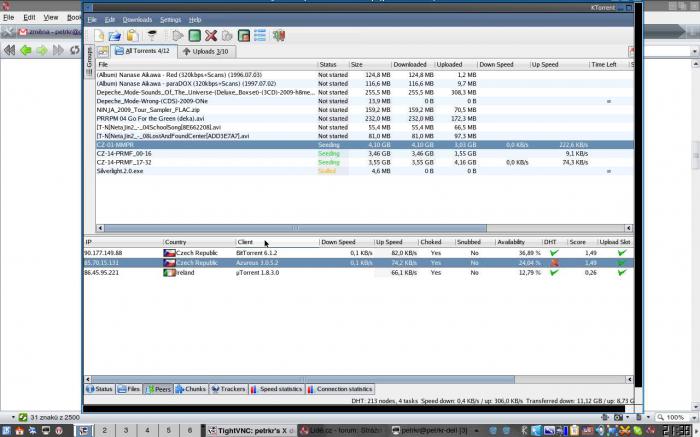The image size is (700, 437).
Task: Click the DHT checkmark for the Ireland peer
Action: tap(554, 272)
